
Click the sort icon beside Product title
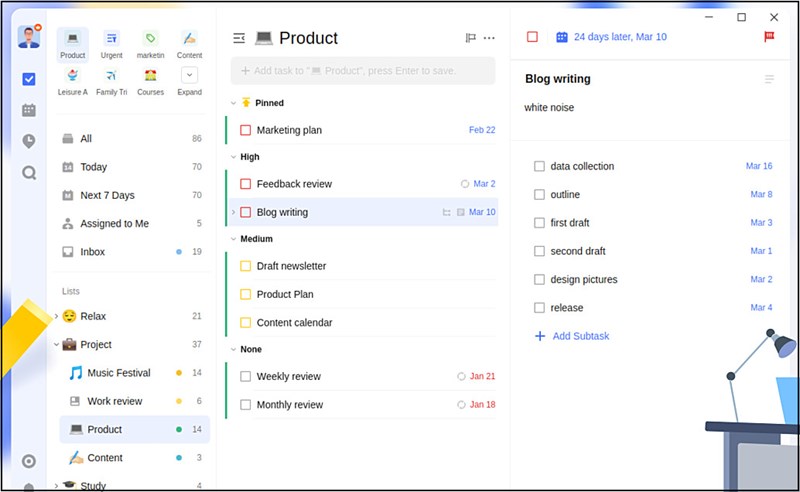click(x=470, y=38)
